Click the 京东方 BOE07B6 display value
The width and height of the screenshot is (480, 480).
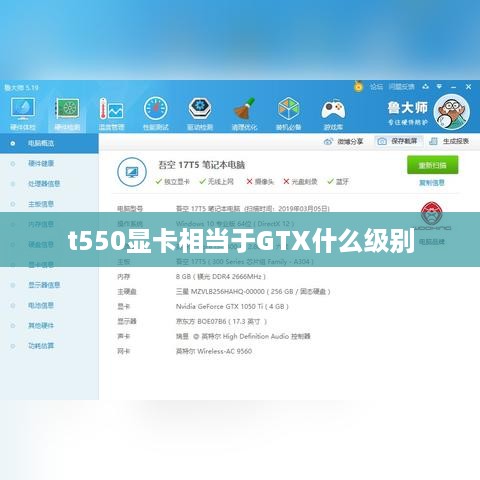pos(221,321)
